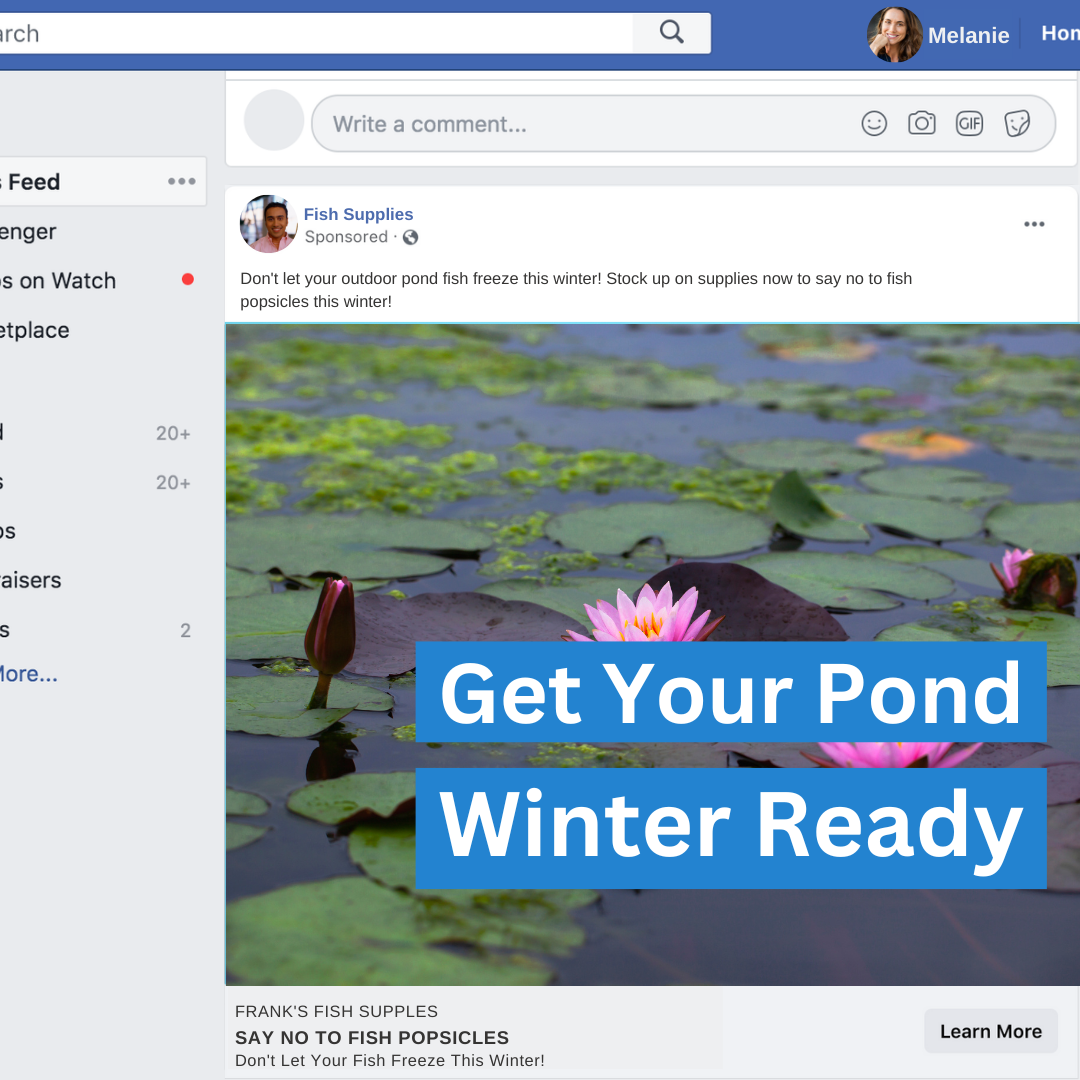
Task: Go to Melanie's profile name link
Action: [968, 35]
